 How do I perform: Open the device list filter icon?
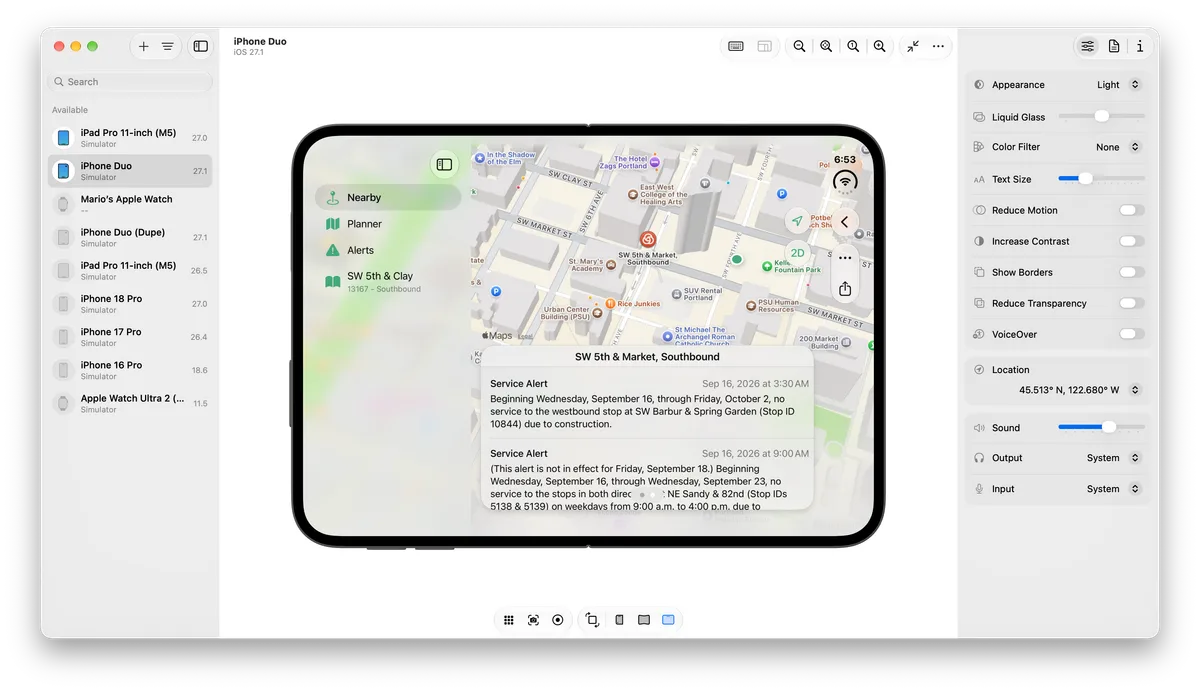tap(167, 46)
